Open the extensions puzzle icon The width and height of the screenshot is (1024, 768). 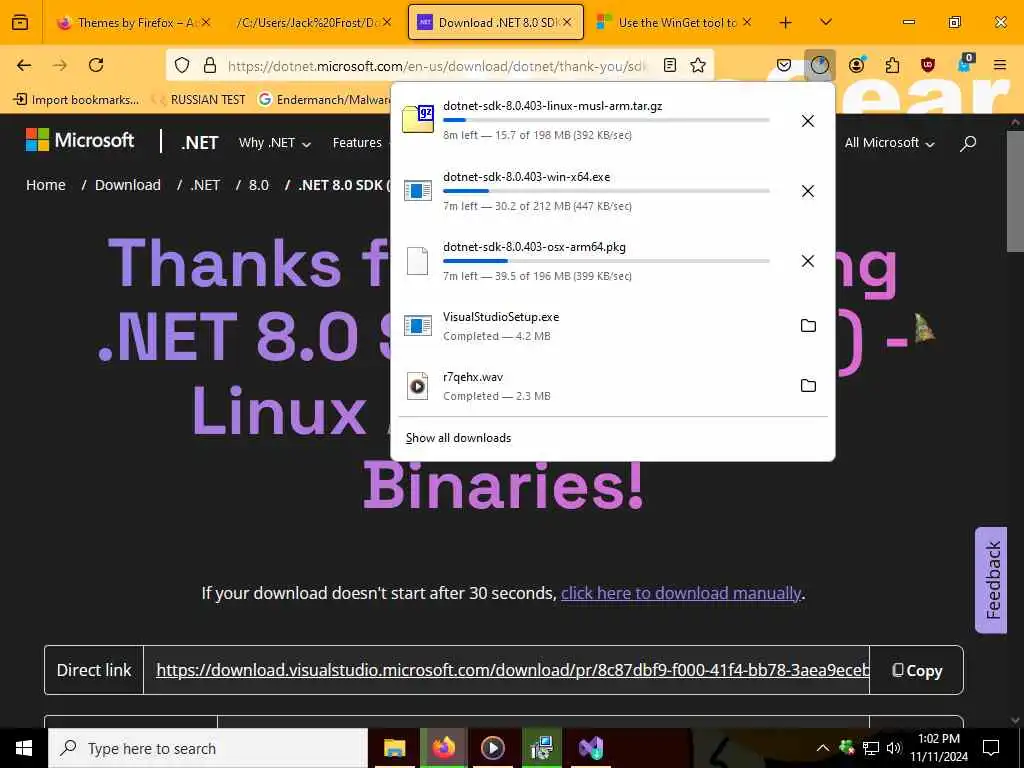[892, 65]
